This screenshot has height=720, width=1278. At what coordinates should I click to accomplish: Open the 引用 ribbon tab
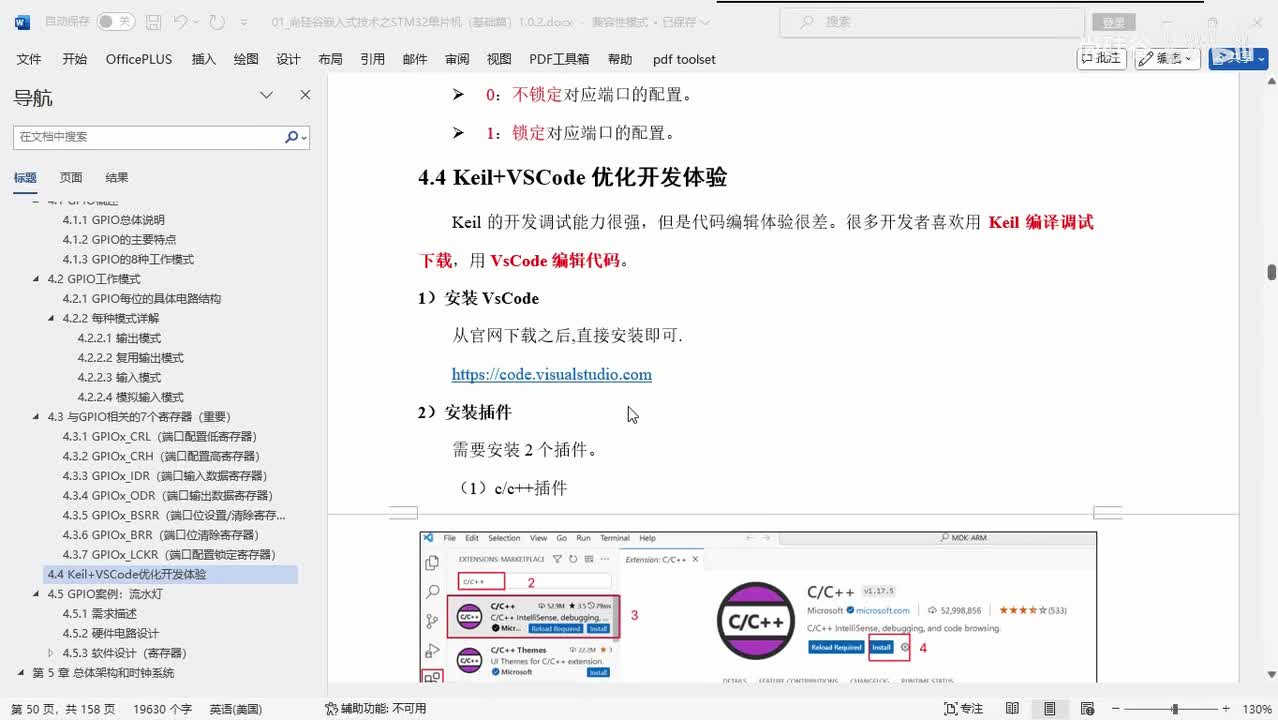click(x=373, y=59)
